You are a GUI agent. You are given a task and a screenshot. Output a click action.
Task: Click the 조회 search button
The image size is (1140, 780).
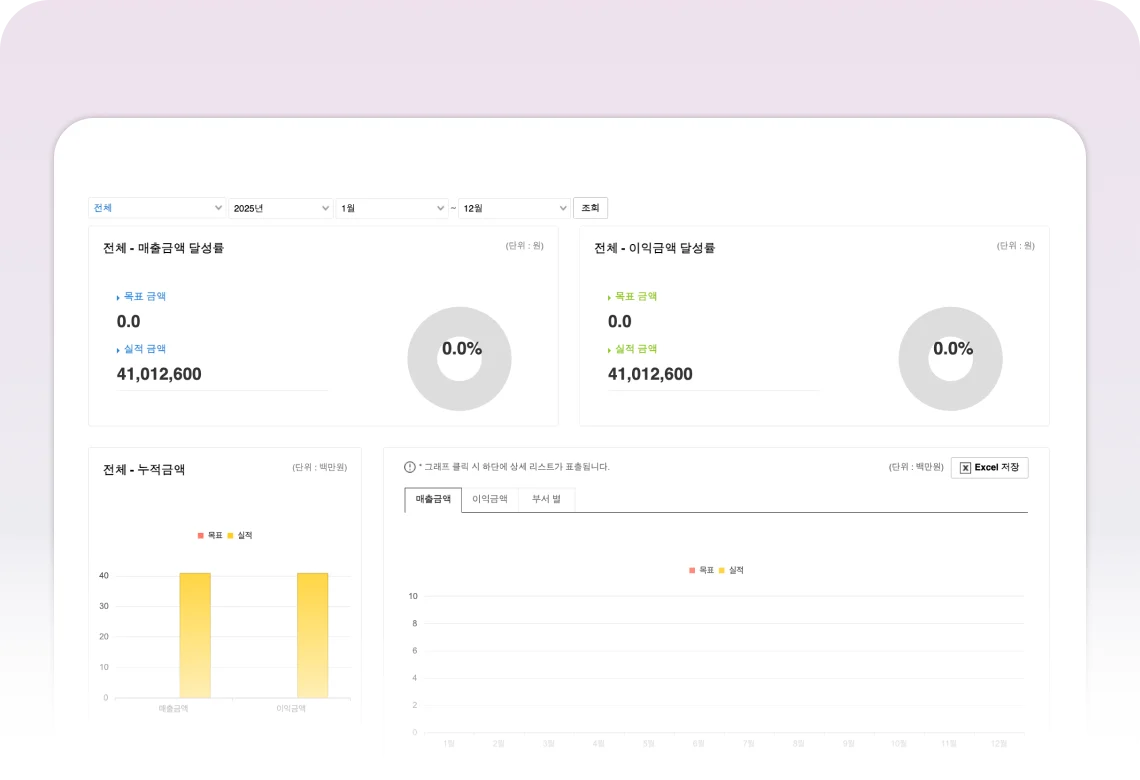[x=590, y=208]
